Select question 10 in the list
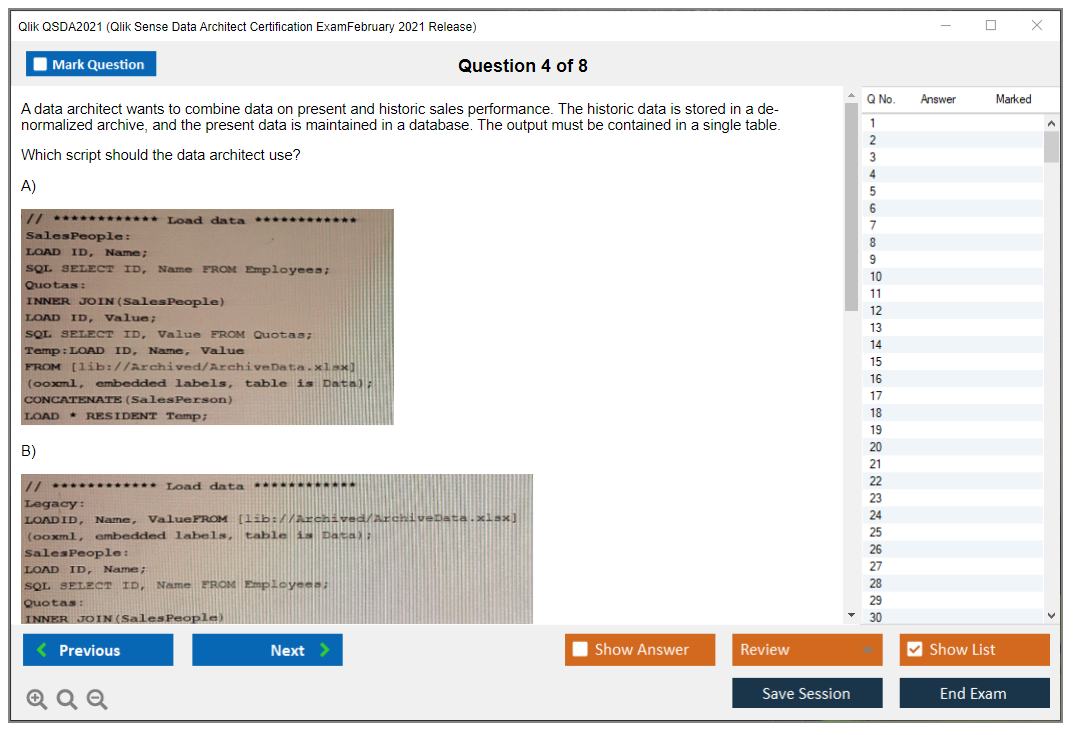 tap(876, 276)
